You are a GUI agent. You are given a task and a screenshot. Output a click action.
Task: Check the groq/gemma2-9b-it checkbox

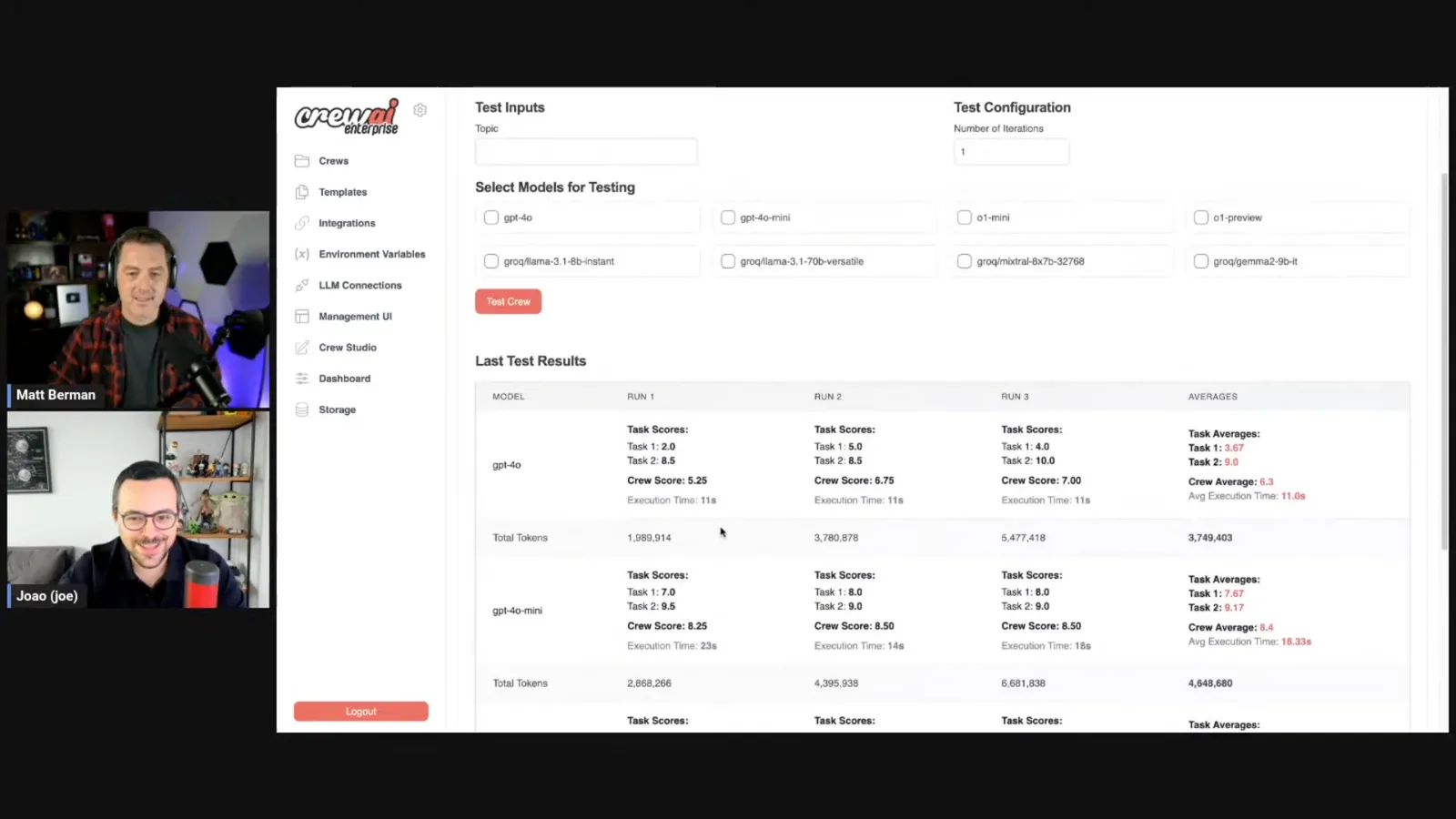(1201, 261)
